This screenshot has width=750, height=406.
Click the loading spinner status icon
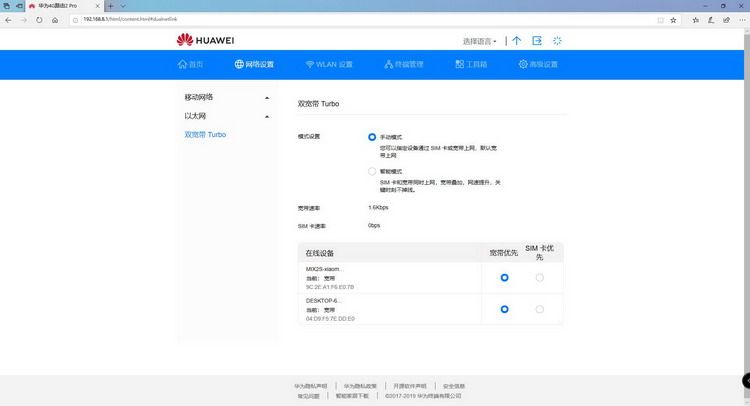(557, 41)
